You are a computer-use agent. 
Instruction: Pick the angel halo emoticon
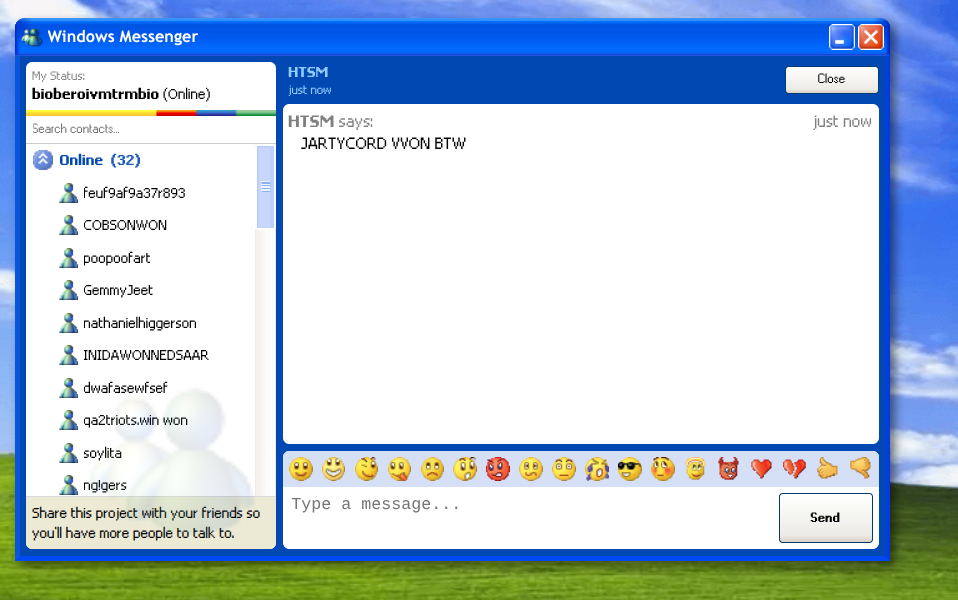point(695,469)
